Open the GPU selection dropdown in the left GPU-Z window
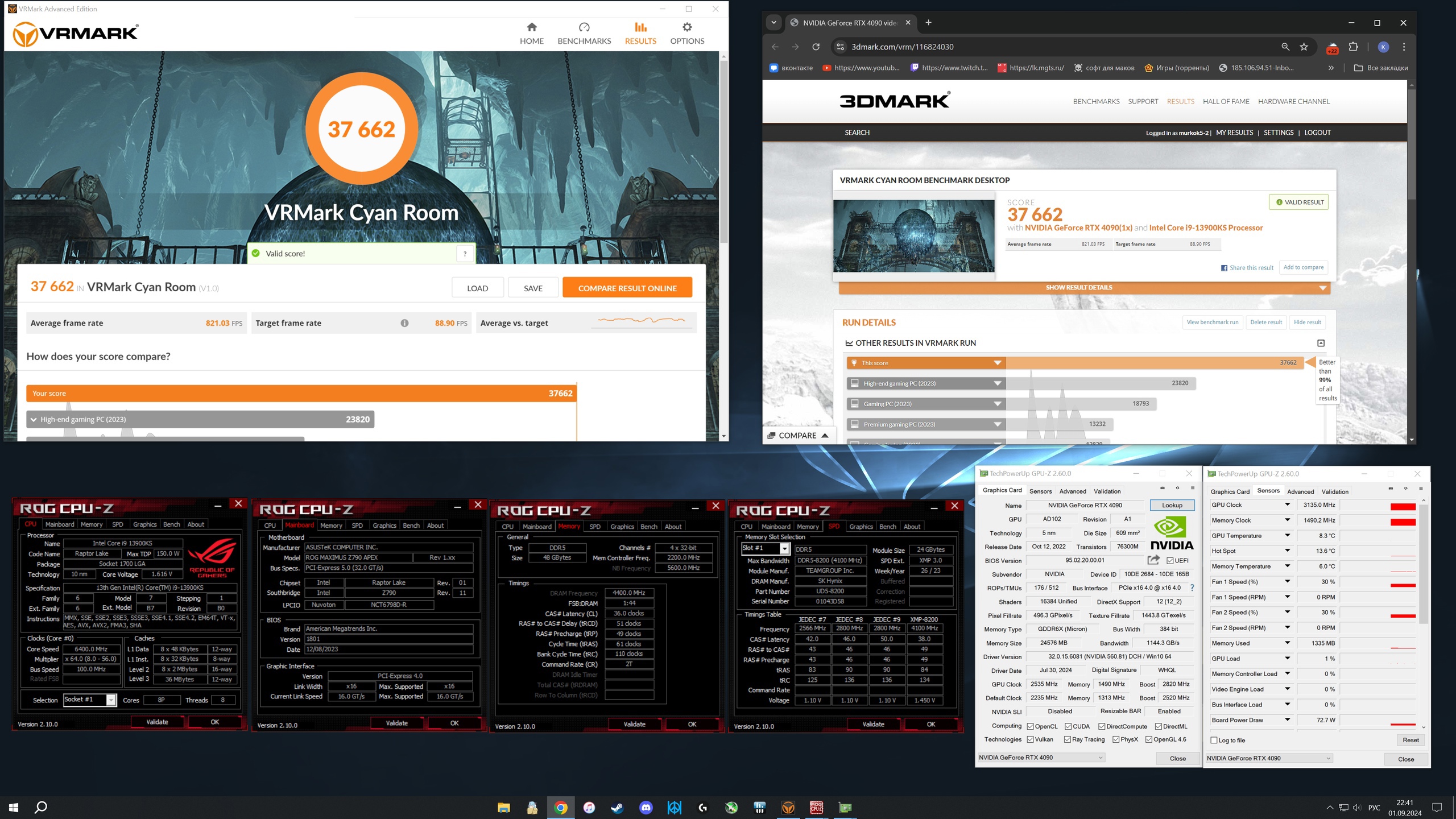Screen dimensions: 1456x819 point(1041,758)
